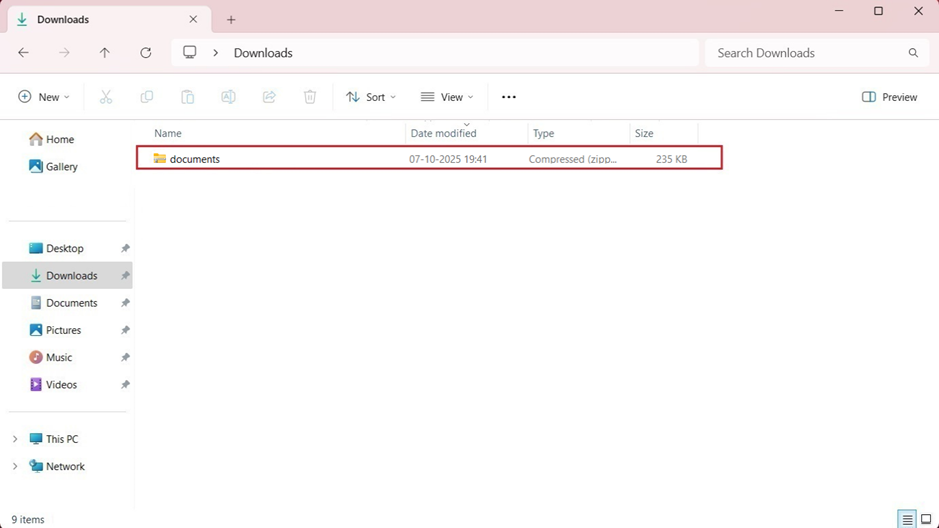The width and height of the screenshot is (939, 528).
Task: Open the See more ellipsis menu
Action: (509, 97)
